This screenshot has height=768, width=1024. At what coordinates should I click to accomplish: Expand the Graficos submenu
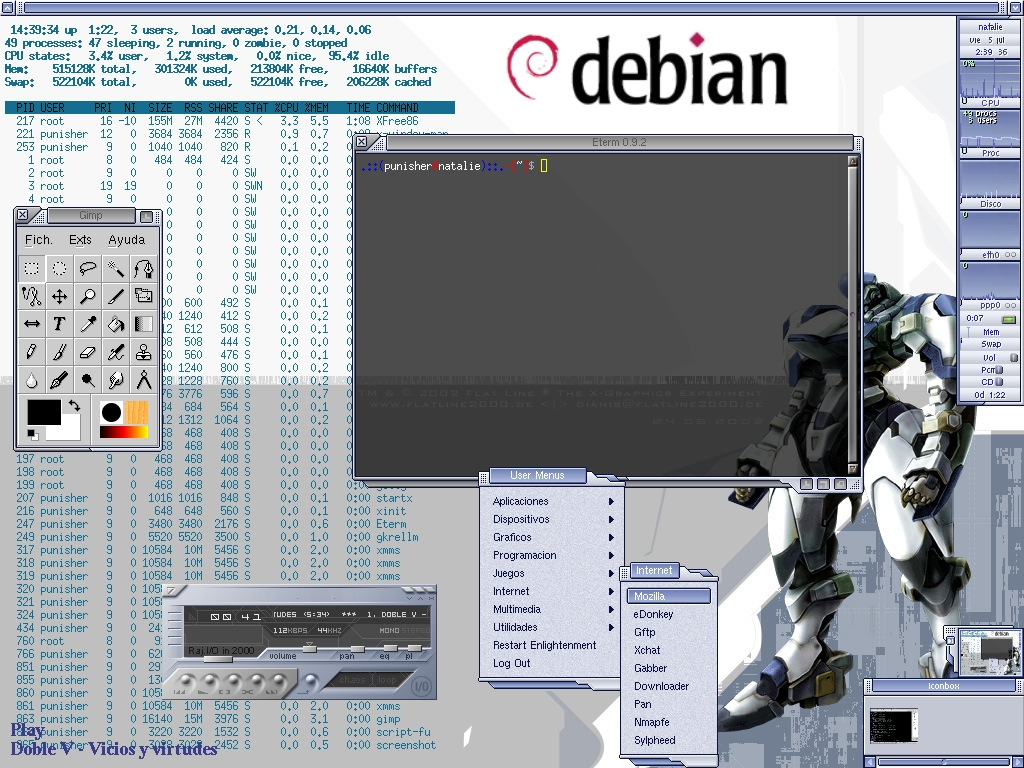(553, 537)
